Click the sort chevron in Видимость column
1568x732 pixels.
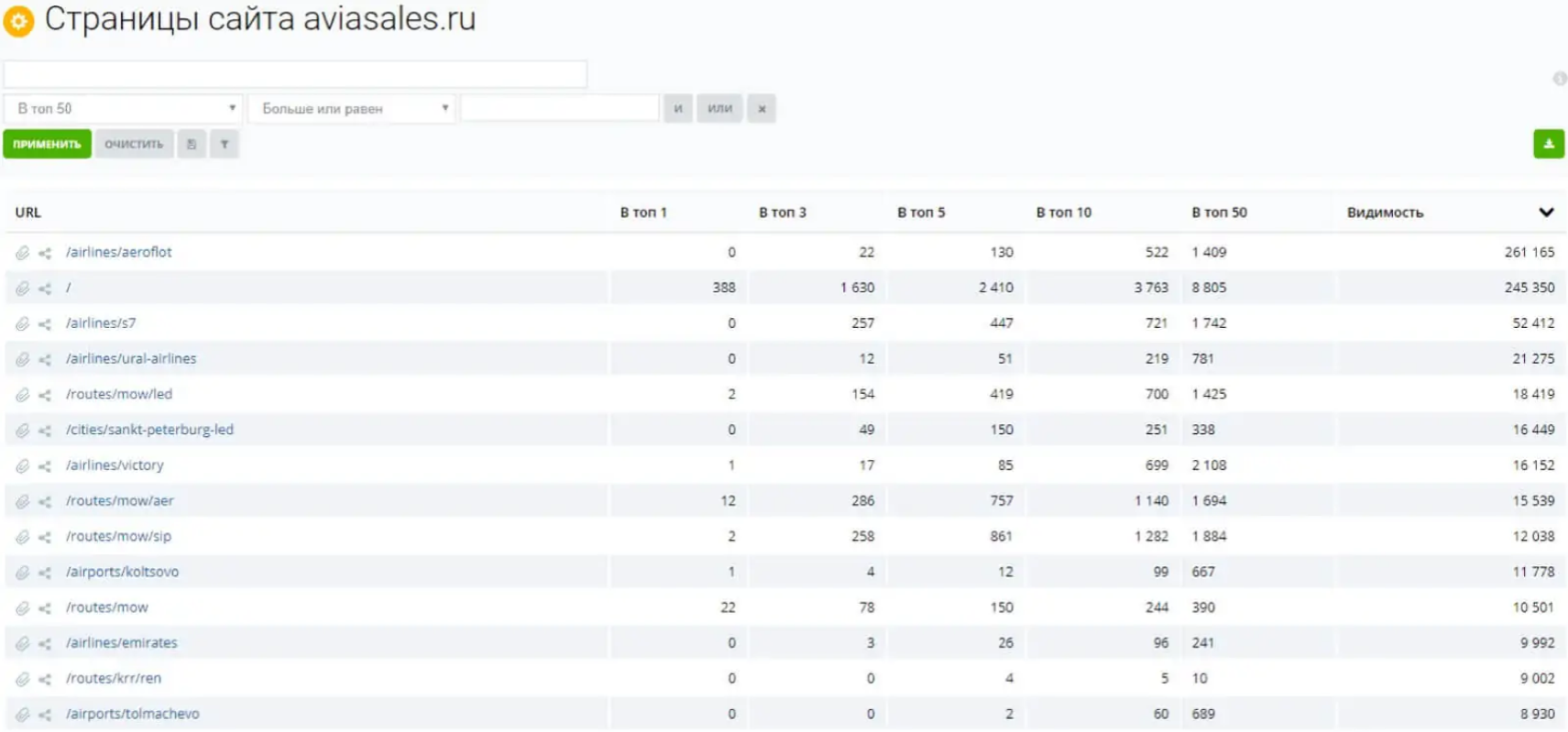(1546, 213)
